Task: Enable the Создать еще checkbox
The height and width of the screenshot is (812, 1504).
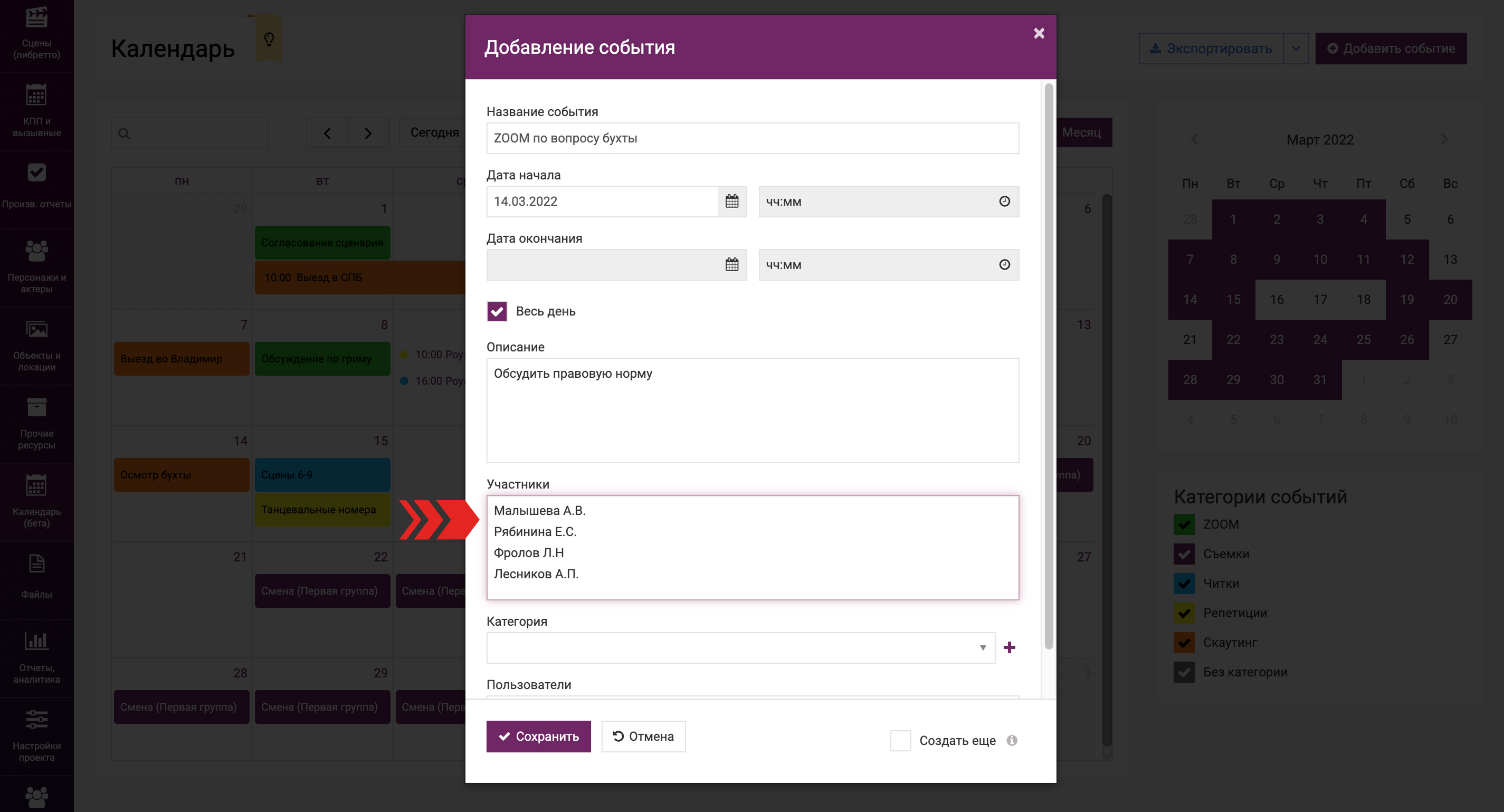Action: pyautogui.click(x=900, y=740)
